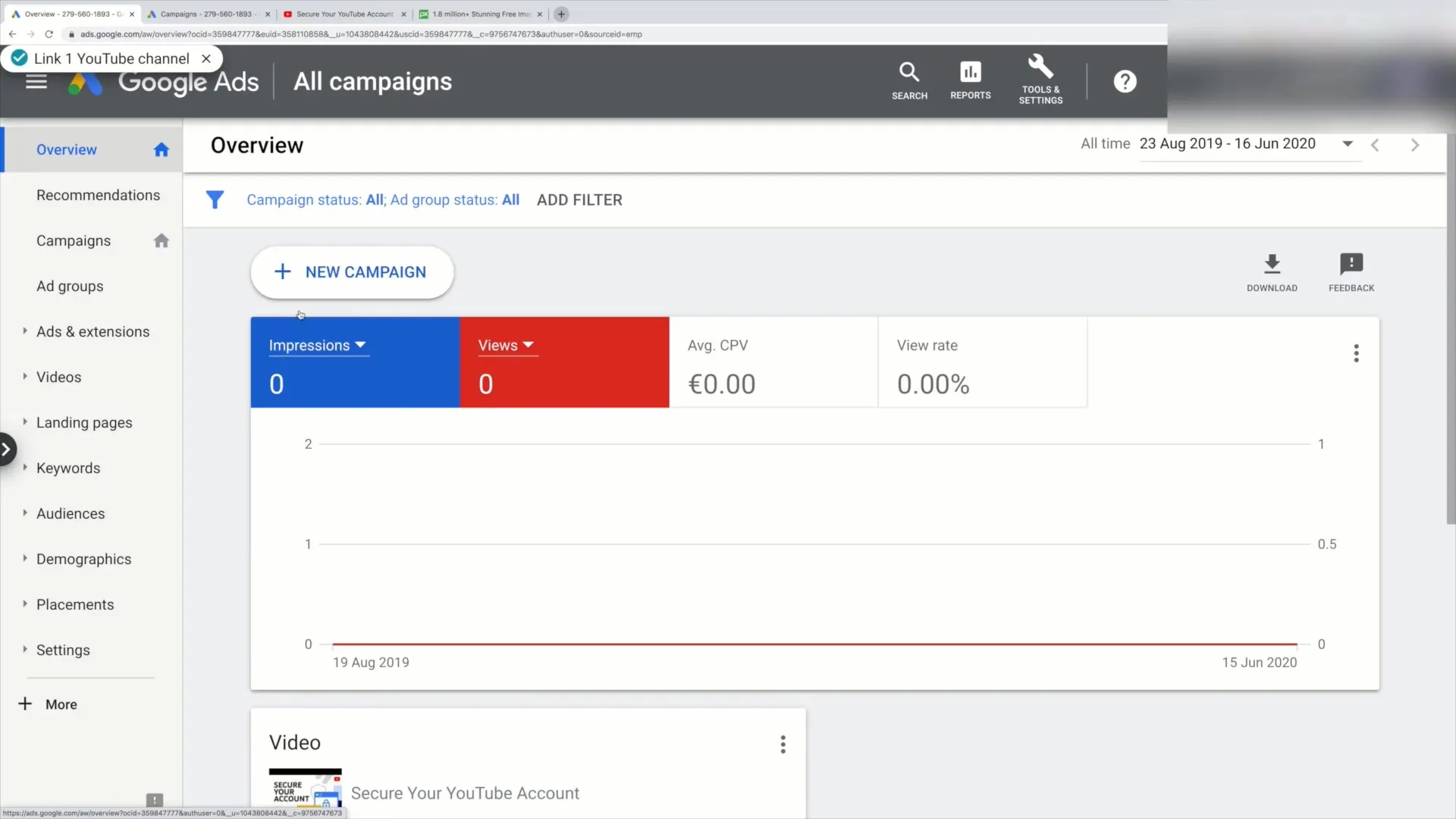Click the NEW CAMPAIGN button
This screenshot has width=1456, height=819.
[x=351, y=271]
